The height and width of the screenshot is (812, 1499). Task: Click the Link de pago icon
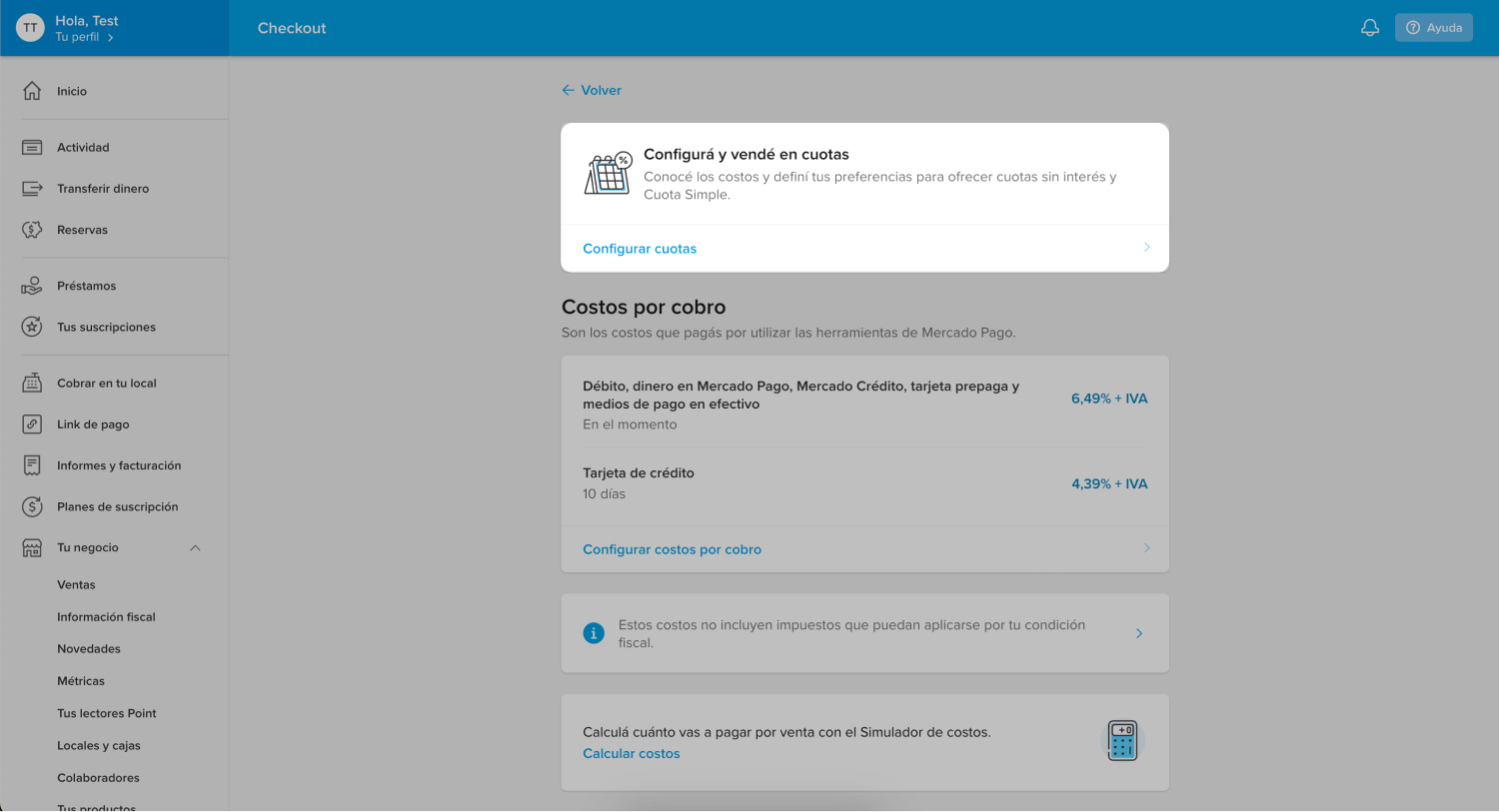[32, 423]
